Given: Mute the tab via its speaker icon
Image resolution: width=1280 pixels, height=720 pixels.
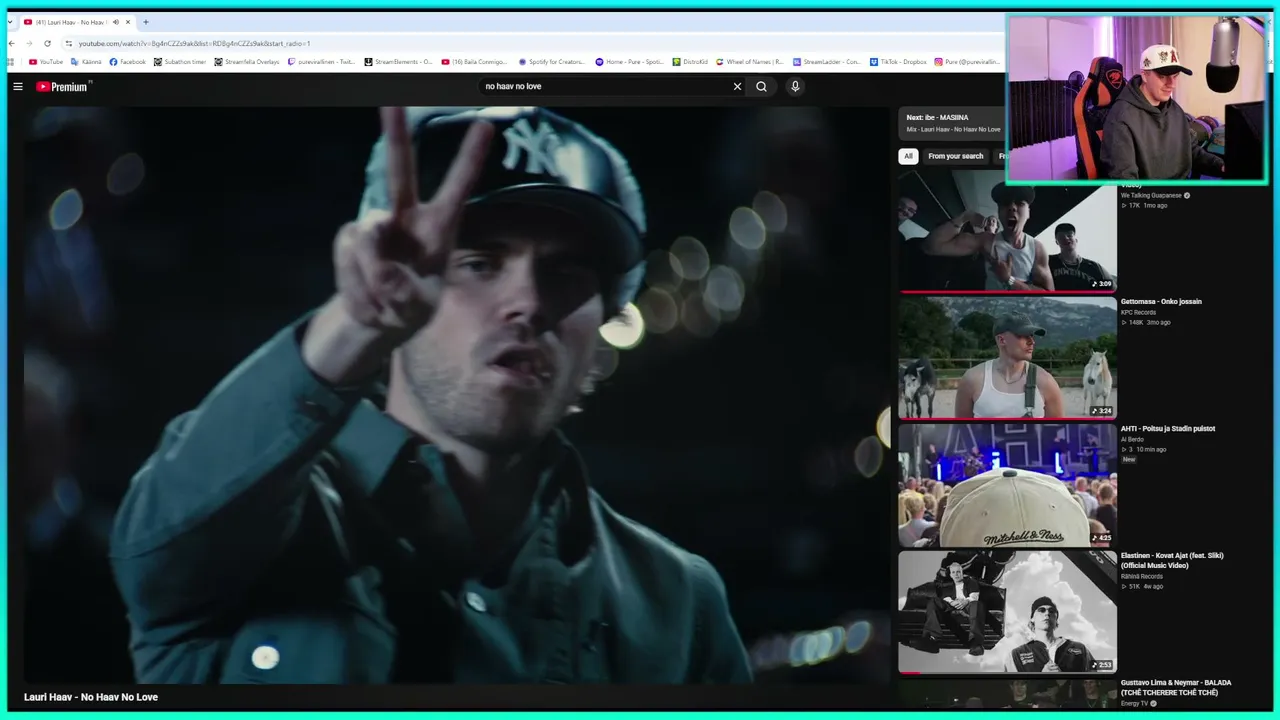Looking at the screenshot, I should 116,22.
